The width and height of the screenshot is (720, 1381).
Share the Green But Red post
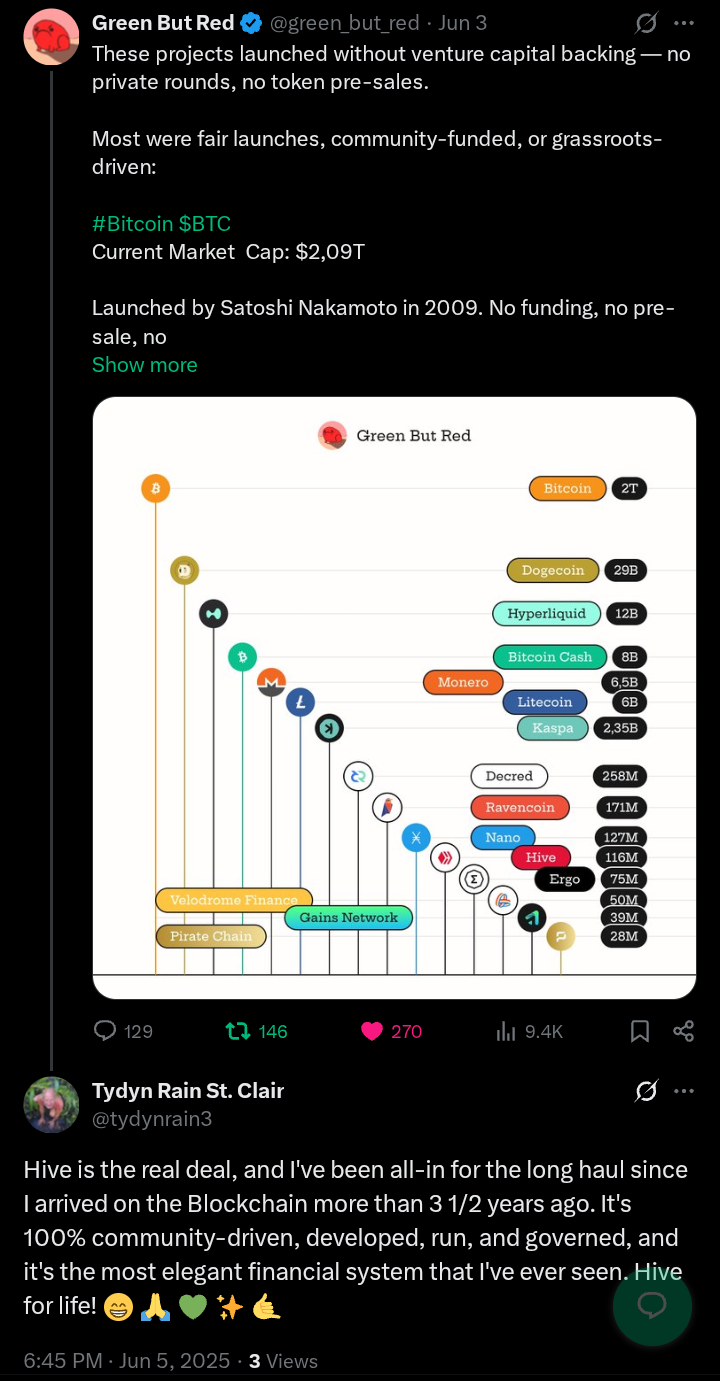point(684,1031)
